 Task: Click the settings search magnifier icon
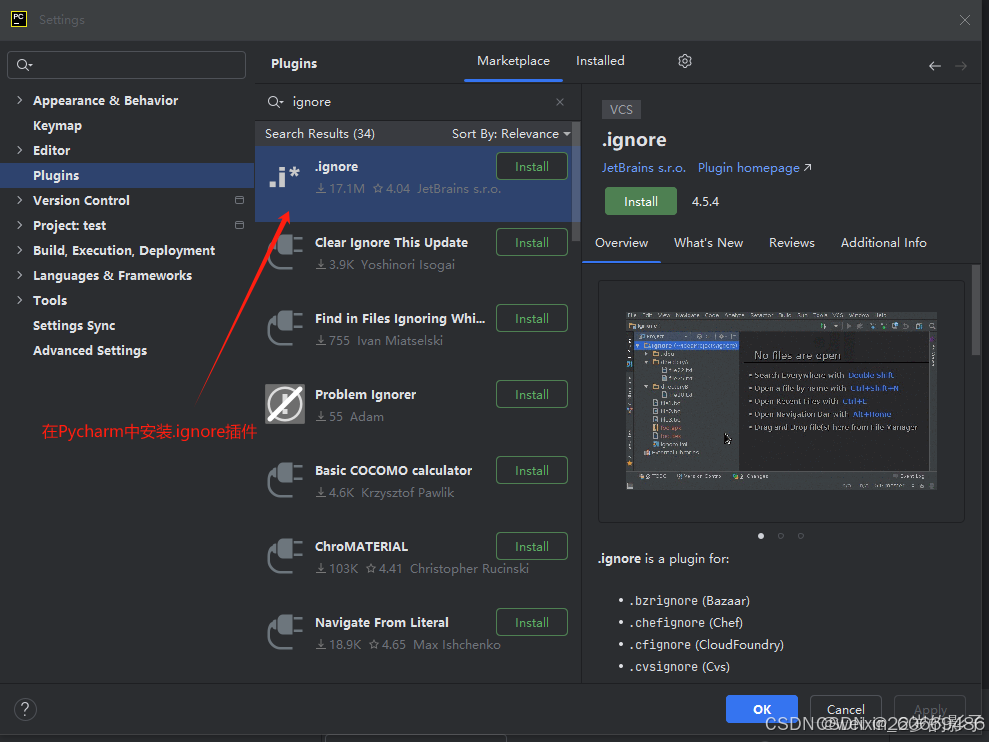pos(24,65)
